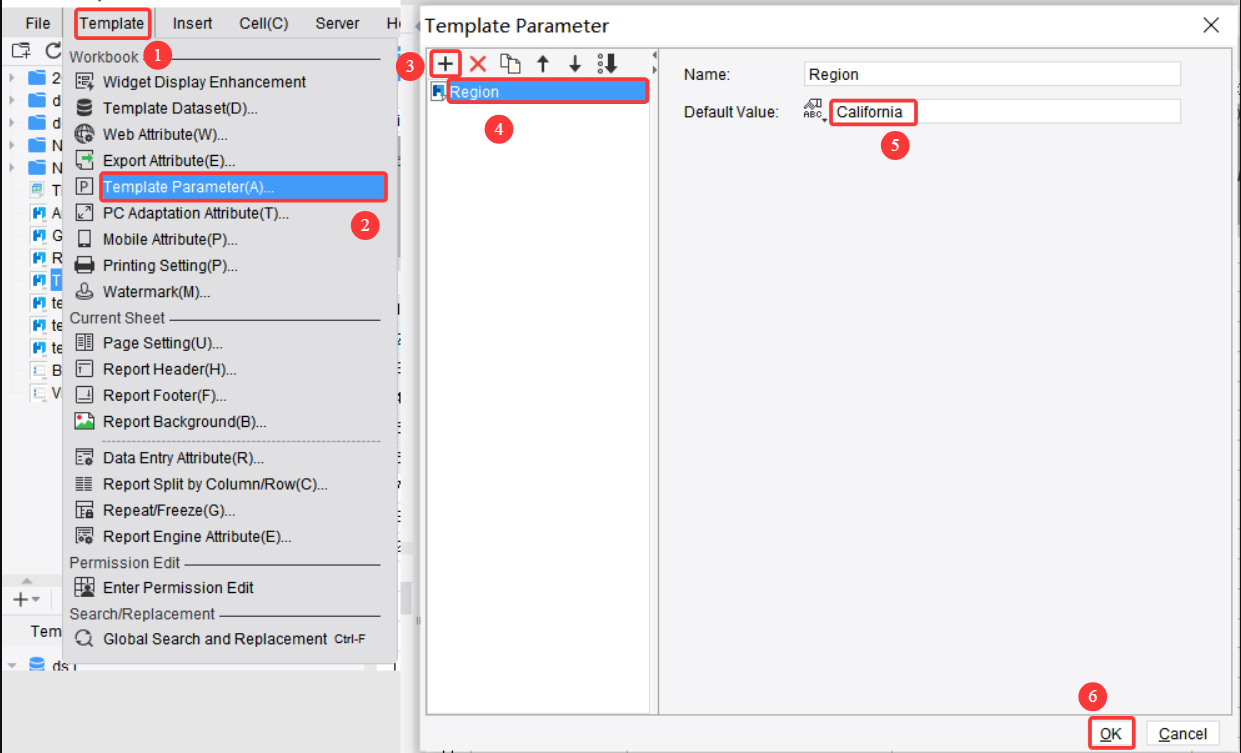Open the Insert menu
This screenshot has width=1241, height=753.
(192, 22)
